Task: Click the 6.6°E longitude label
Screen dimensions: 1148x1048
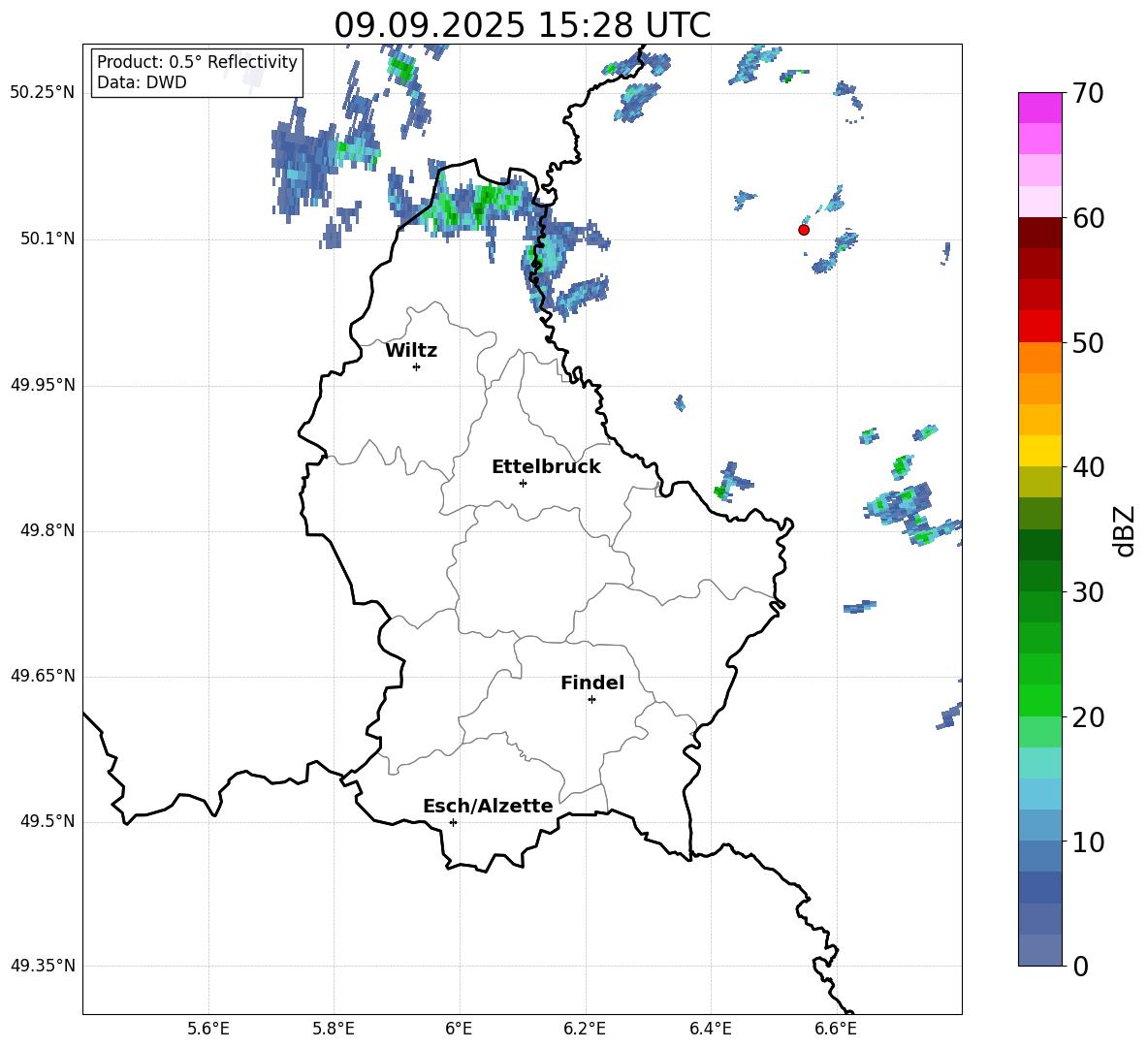Action: coord(836,1029)
